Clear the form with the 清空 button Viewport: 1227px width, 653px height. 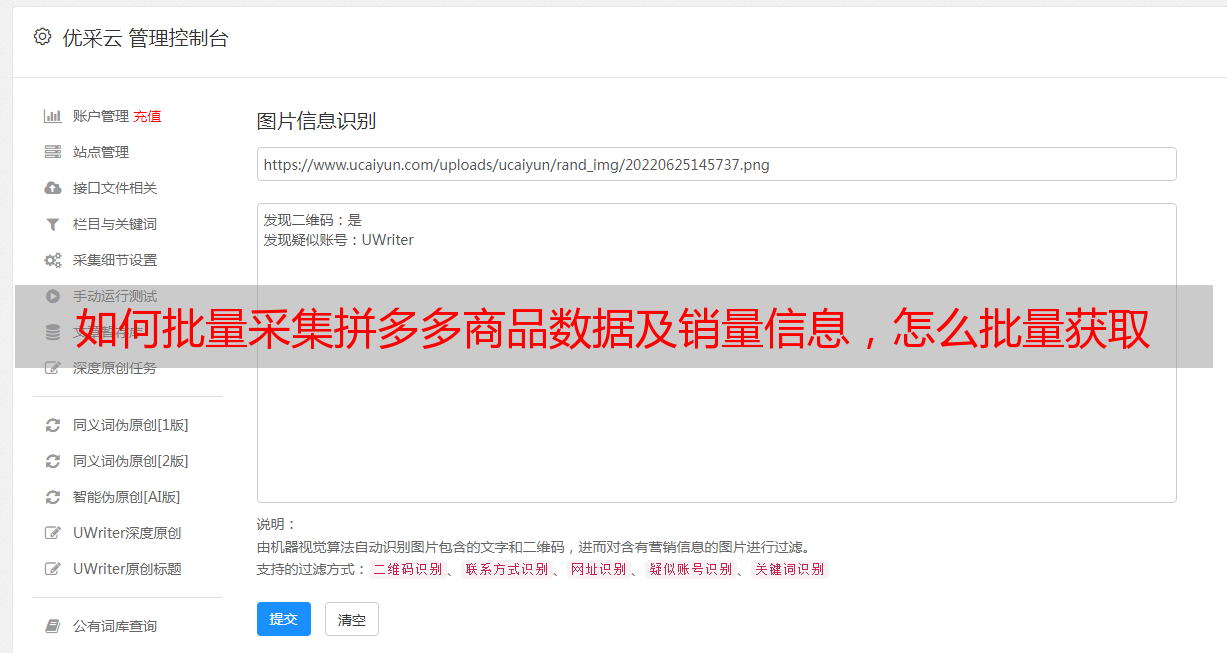352,619
